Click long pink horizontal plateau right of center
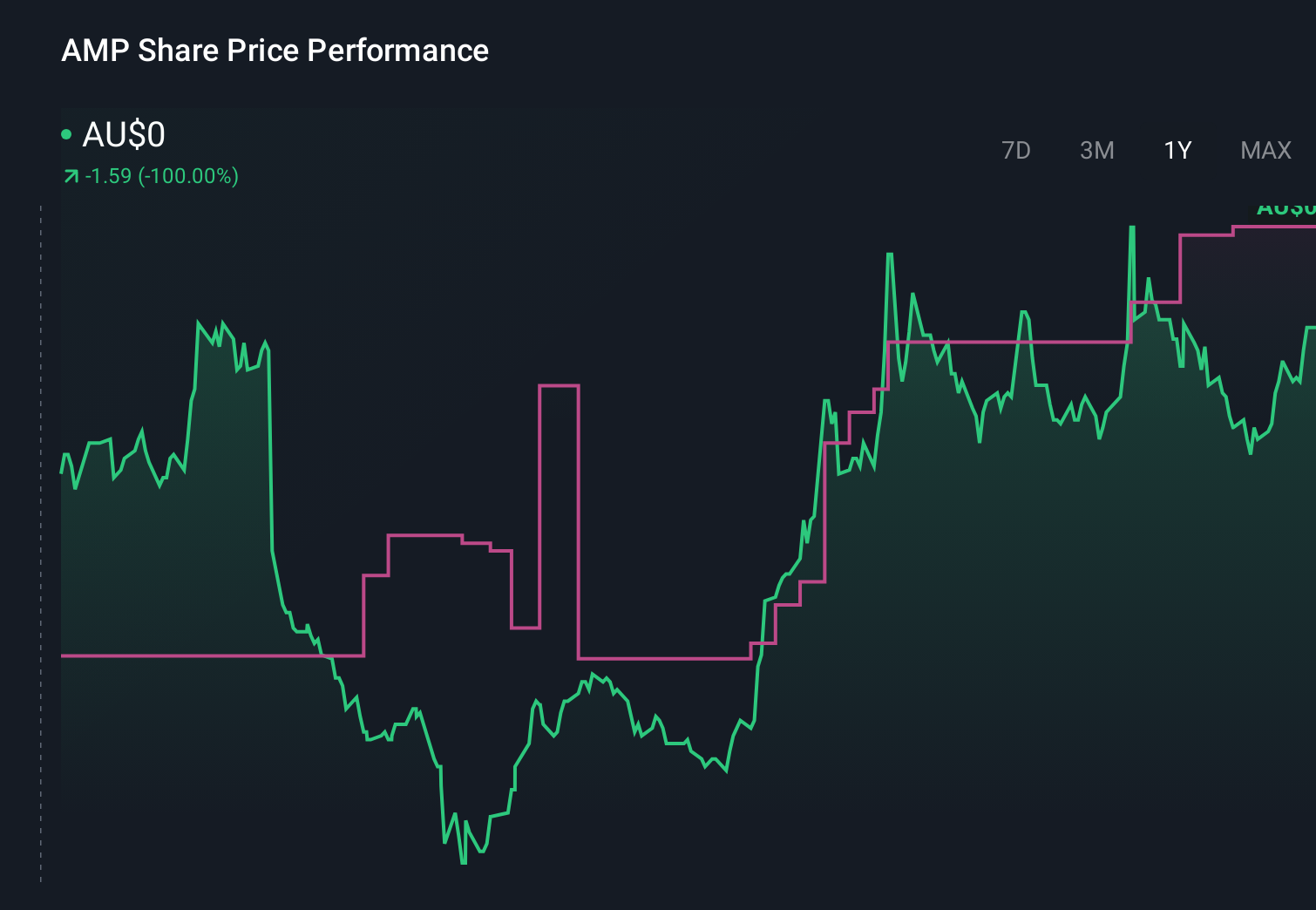1316x910 pixels. pyautogui.click(x=1008, y=343)
